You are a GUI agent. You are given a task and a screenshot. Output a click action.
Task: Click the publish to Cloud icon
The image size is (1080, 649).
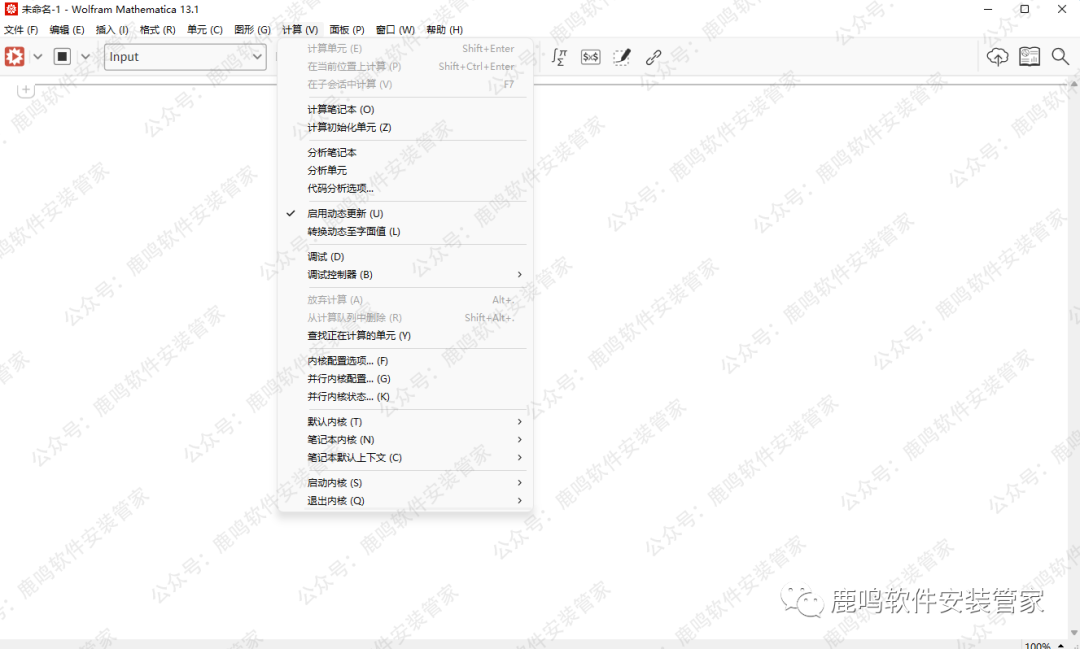coord(997,57)
